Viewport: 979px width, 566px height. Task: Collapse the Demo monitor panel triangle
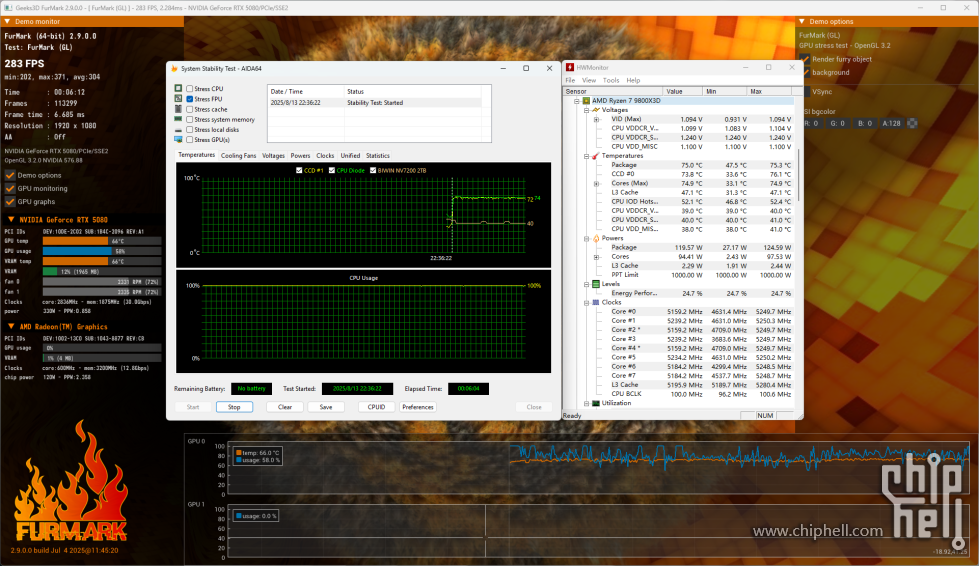(x=7, y=21)
